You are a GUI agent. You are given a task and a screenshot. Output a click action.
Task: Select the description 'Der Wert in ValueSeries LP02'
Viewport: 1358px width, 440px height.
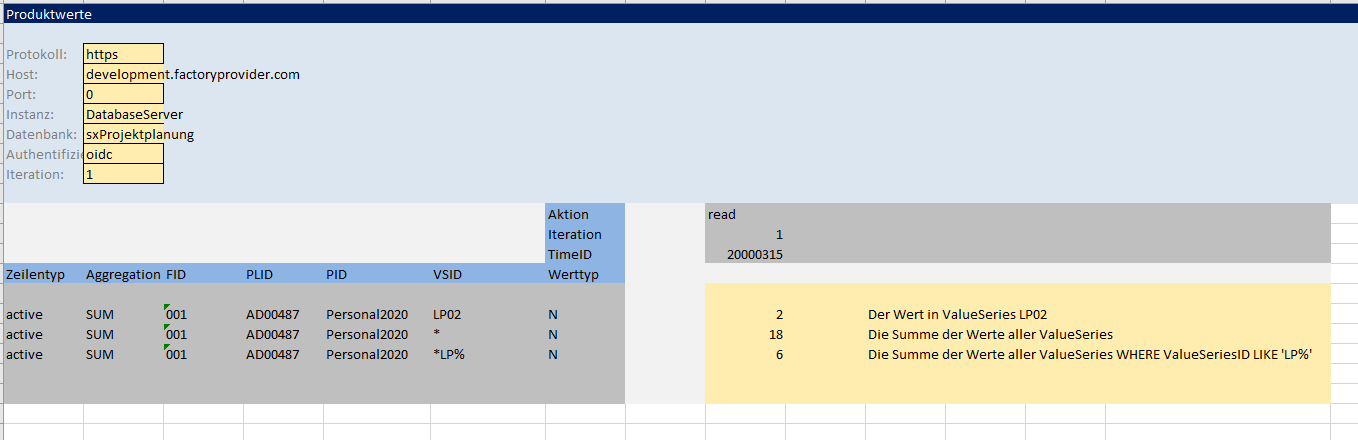pos(957,314)
